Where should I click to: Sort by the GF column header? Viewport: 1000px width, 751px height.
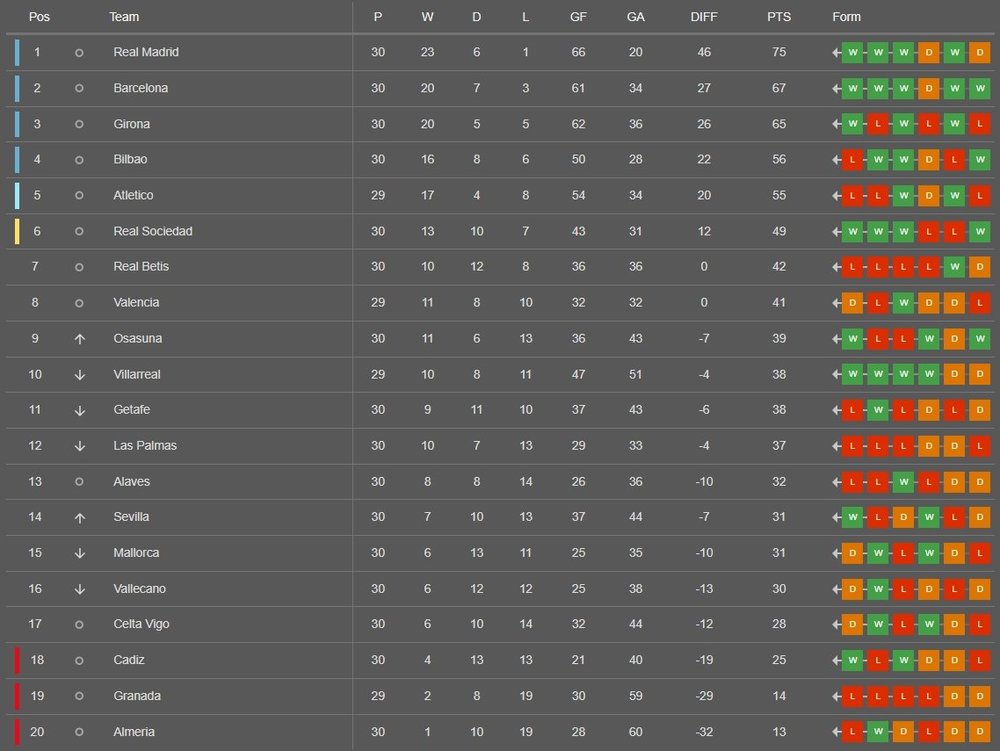point(578,17)
